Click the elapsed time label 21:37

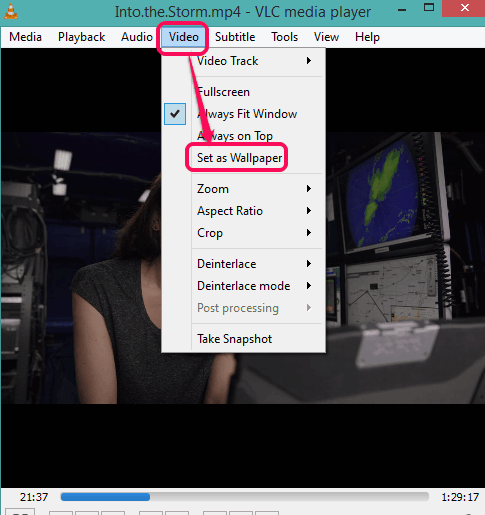[34, 497]
